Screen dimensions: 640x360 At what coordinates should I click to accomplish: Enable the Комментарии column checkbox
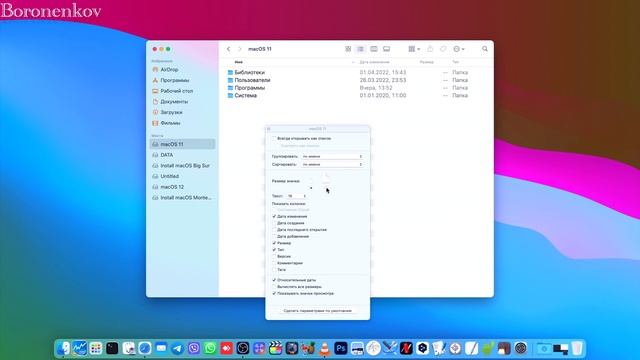(274, 263)
